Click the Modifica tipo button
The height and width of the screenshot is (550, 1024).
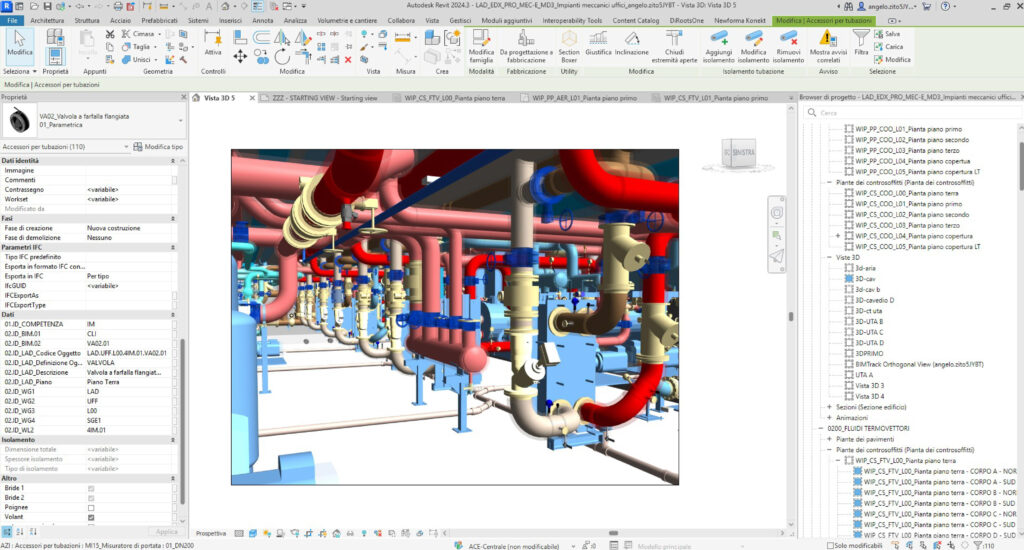[158, 147]
